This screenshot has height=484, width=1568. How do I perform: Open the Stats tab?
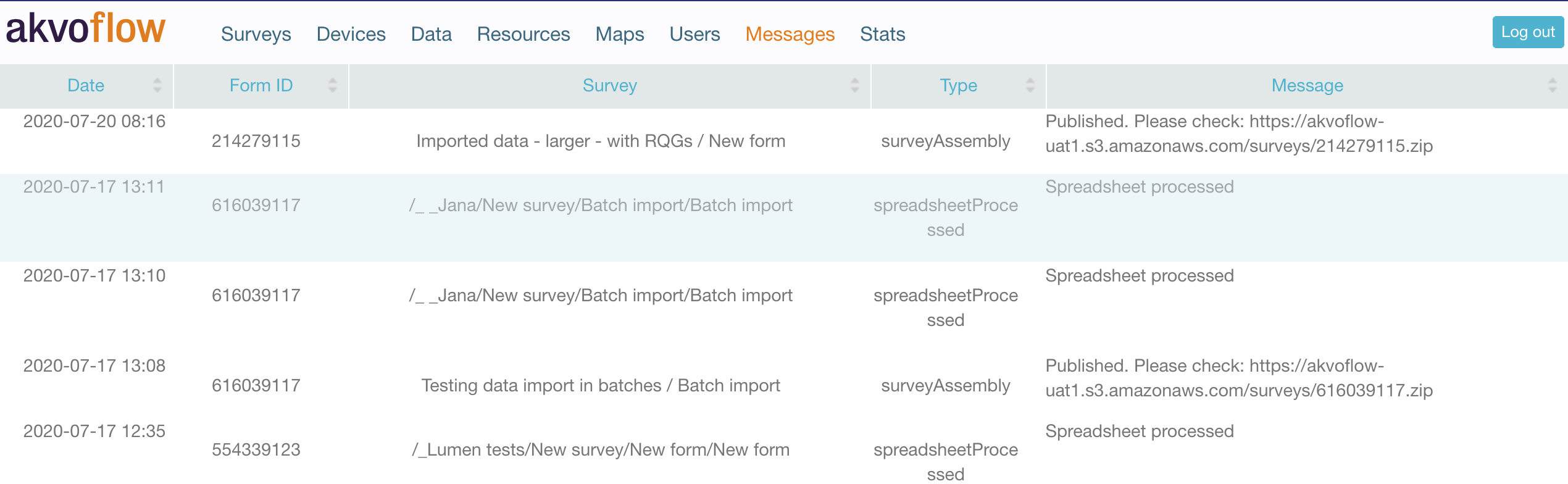pyautogui.click(x=883, y=34)
